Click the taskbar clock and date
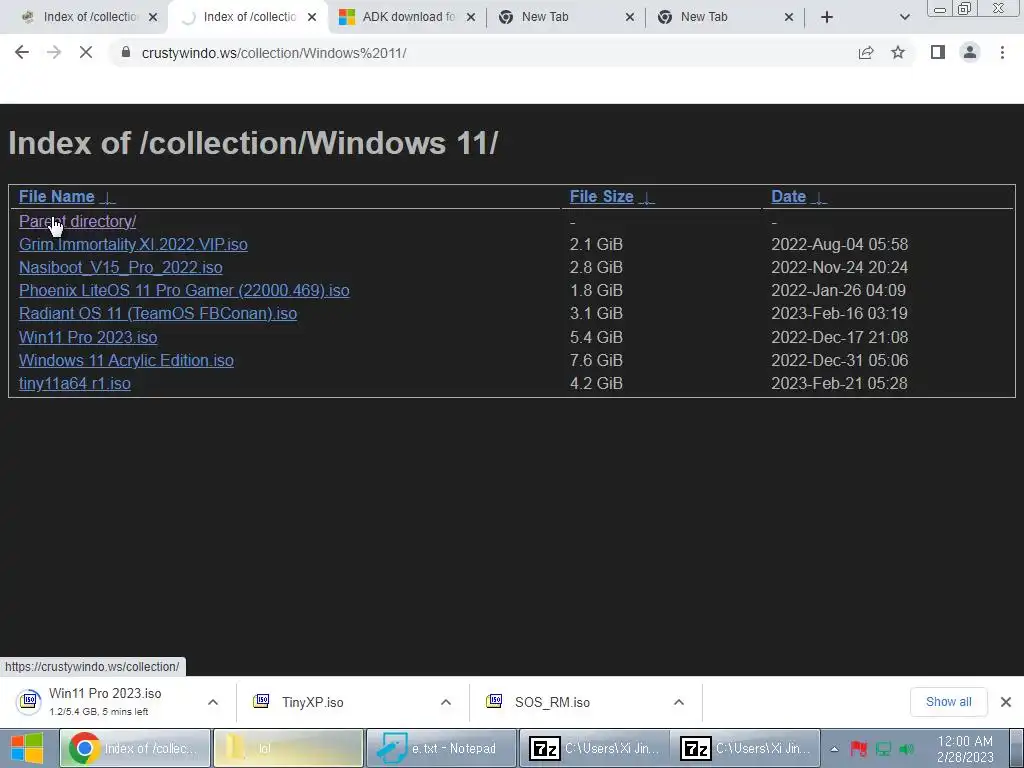 pos(965,749)
